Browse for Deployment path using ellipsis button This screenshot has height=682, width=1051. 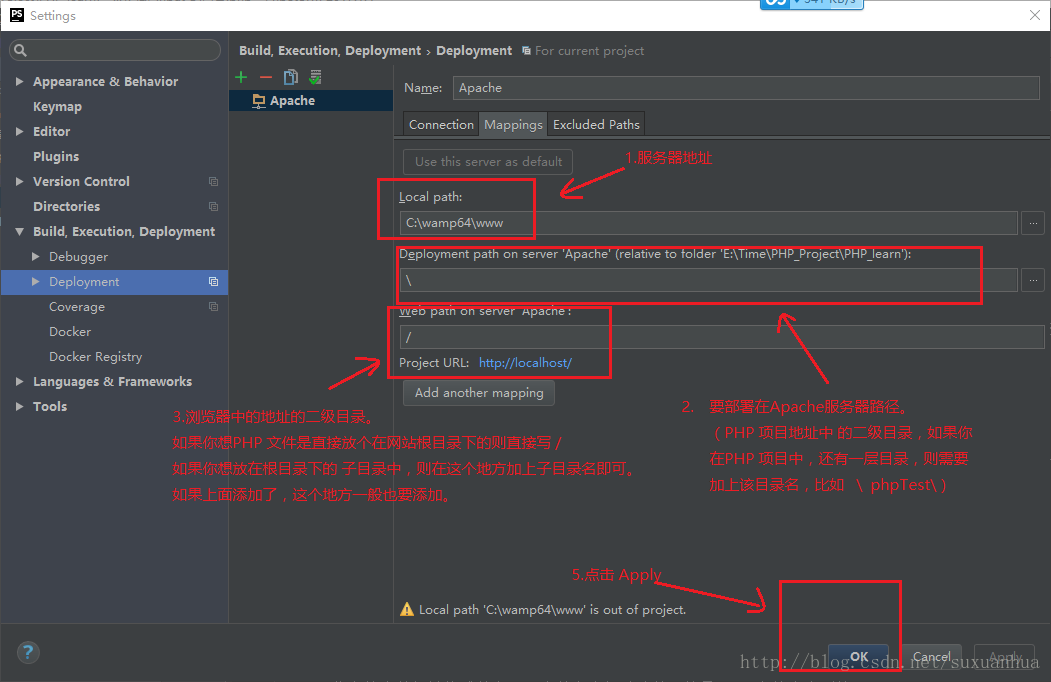1033,280
